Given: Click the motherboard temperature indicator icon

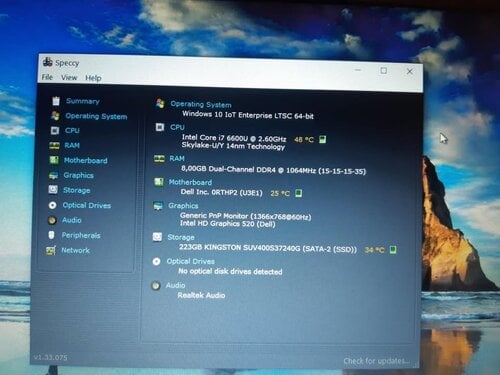Looking at the screenshot, I should (x=299, y=193).
